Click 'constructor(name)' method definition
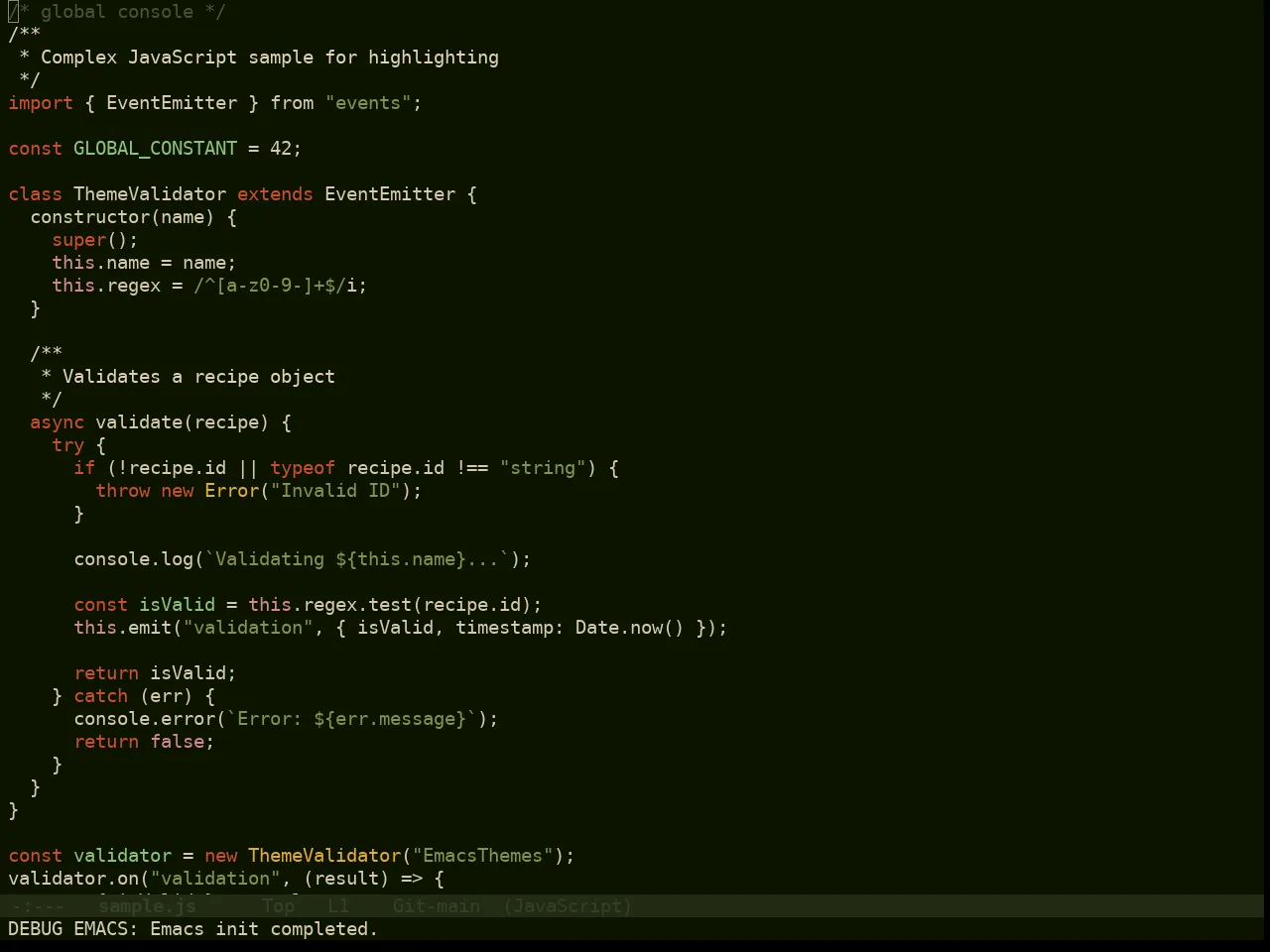The image size is (1270, 952). pyautogui.click(x=122, y=217)
